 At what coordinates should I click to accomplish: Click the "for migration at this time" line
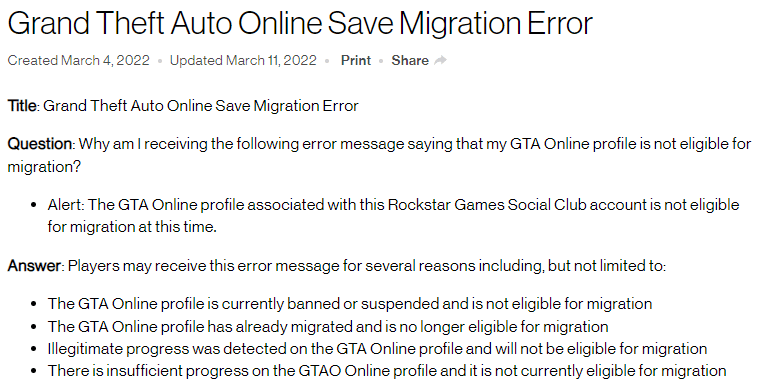[x=132, y=227]
